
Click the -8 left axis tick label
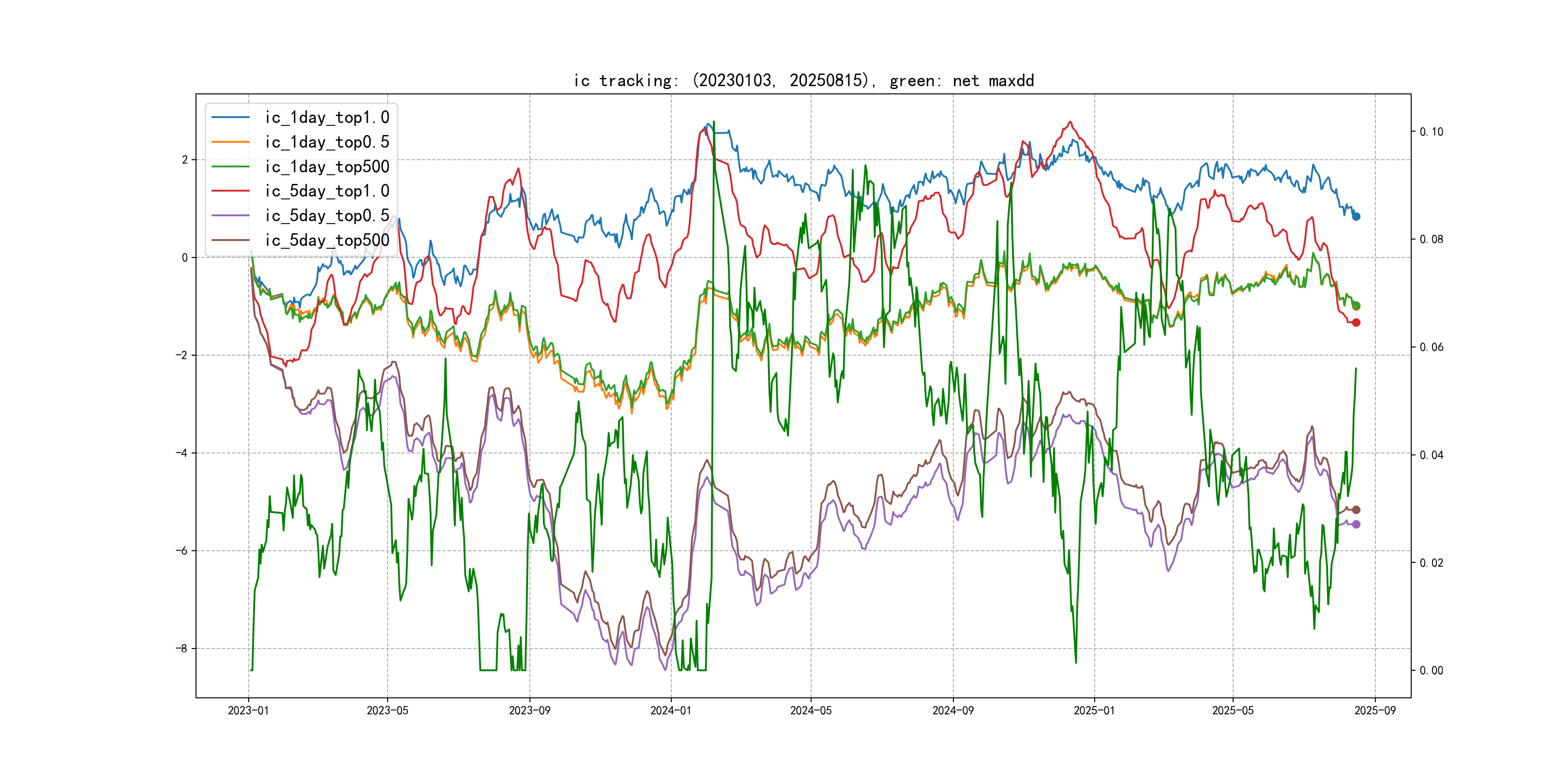(x=181, y=648)
